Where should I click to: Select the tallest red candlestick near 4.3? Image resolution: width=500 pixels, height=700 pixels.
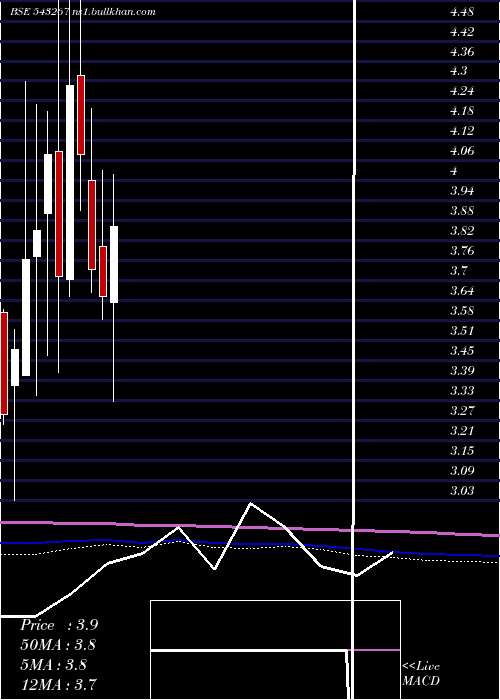[x=81, y=115]
